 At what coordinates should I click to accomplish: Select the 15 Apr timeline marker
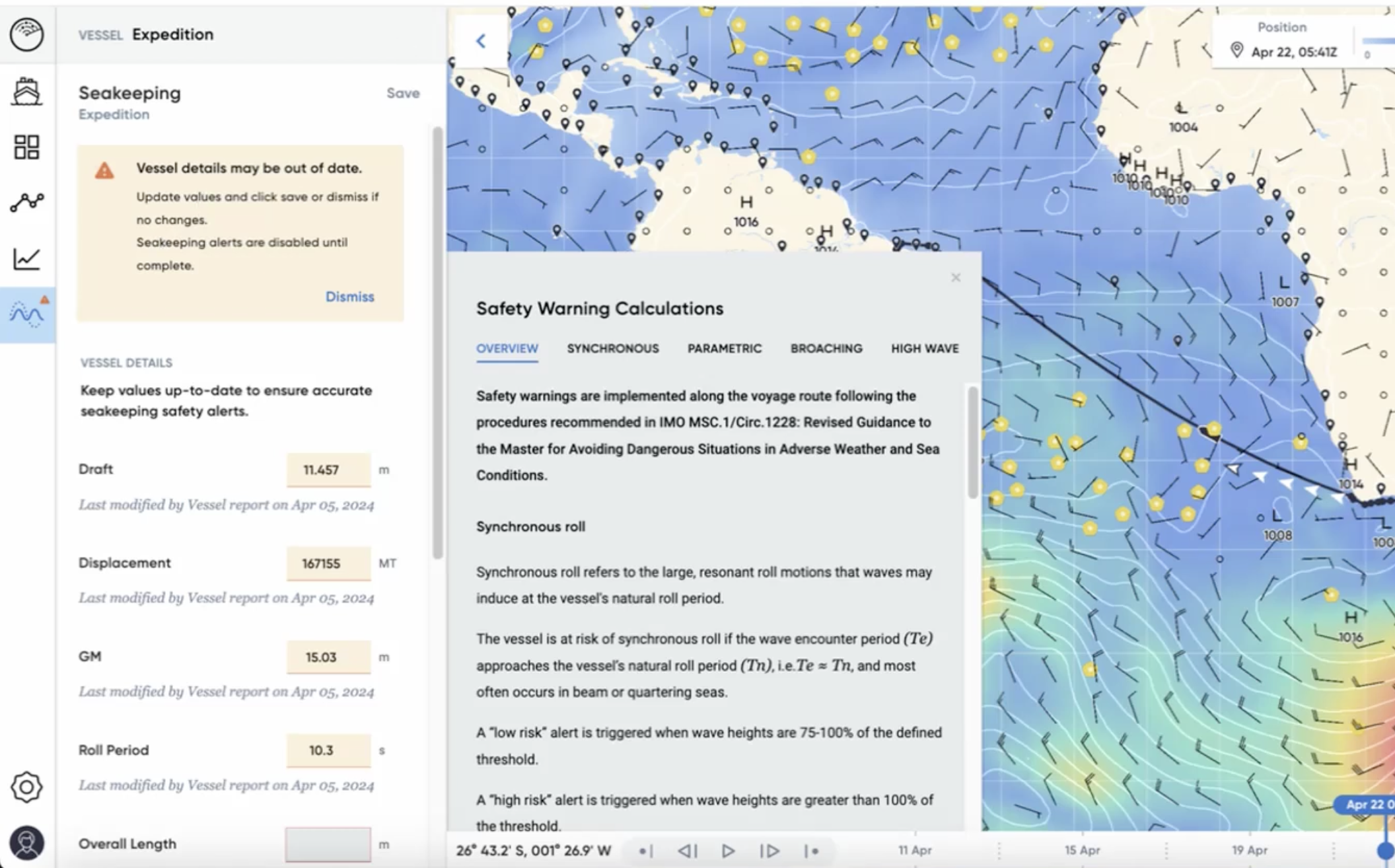(x=1082, y=850)
